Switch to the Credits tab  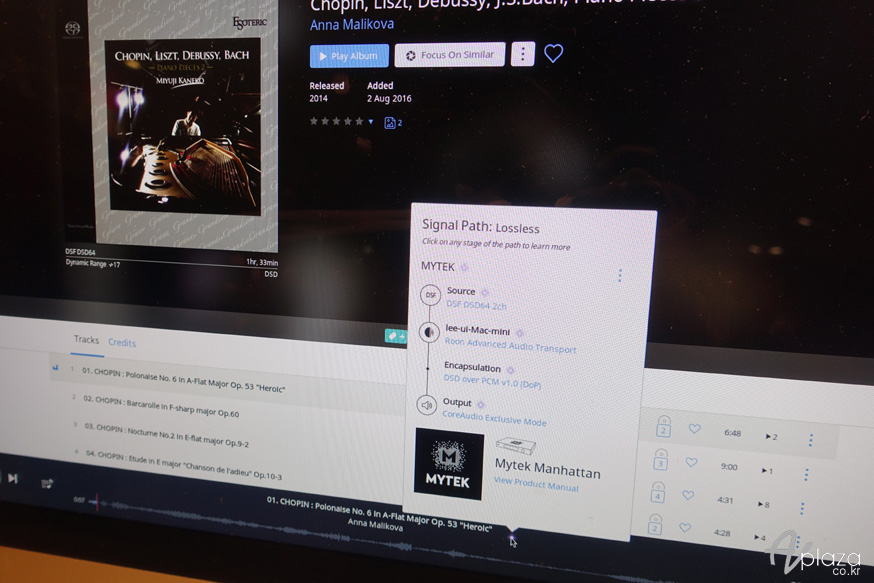[122, 342]
